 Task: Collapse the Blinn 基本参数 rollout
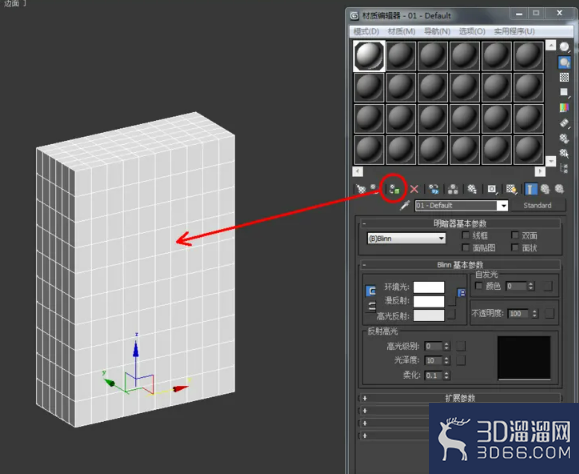pyautogui.click(x=460, y=265)
